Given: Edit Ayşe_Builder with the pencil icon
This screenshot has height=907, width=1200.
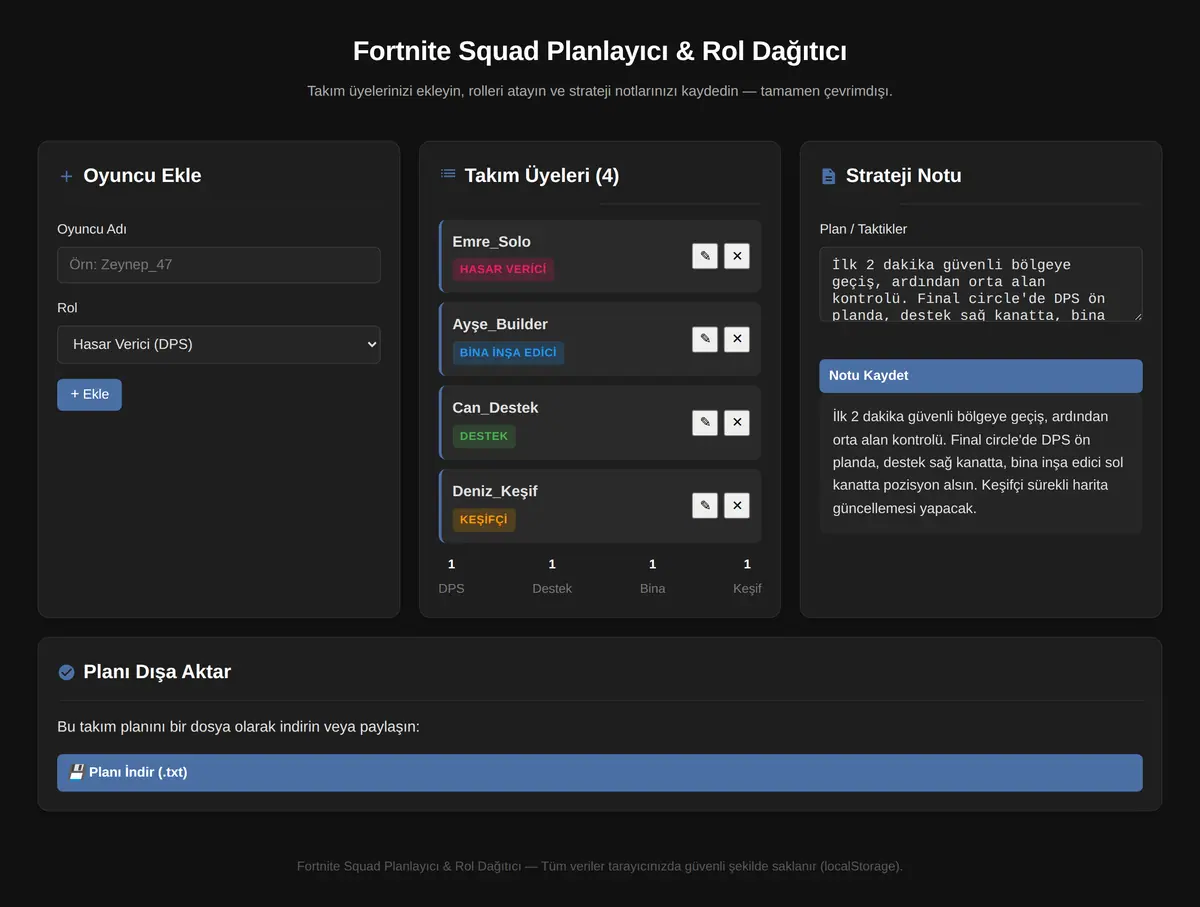Looking at the screenshot, I should (705, 339).
